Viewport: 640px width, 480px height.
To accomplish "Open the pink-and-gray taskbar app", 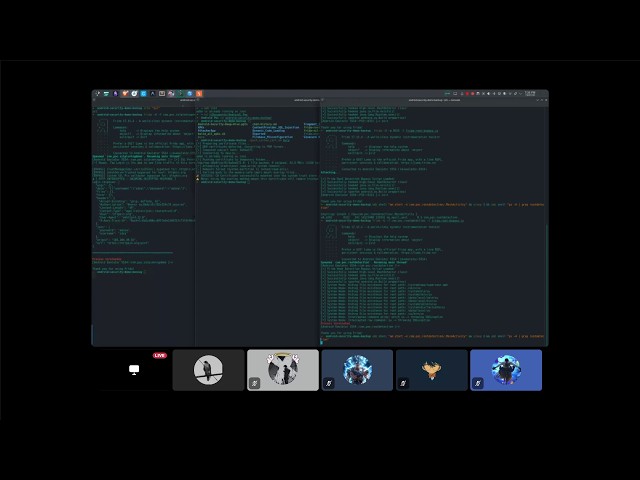I will pyautogui.click(x=171, y=93).
